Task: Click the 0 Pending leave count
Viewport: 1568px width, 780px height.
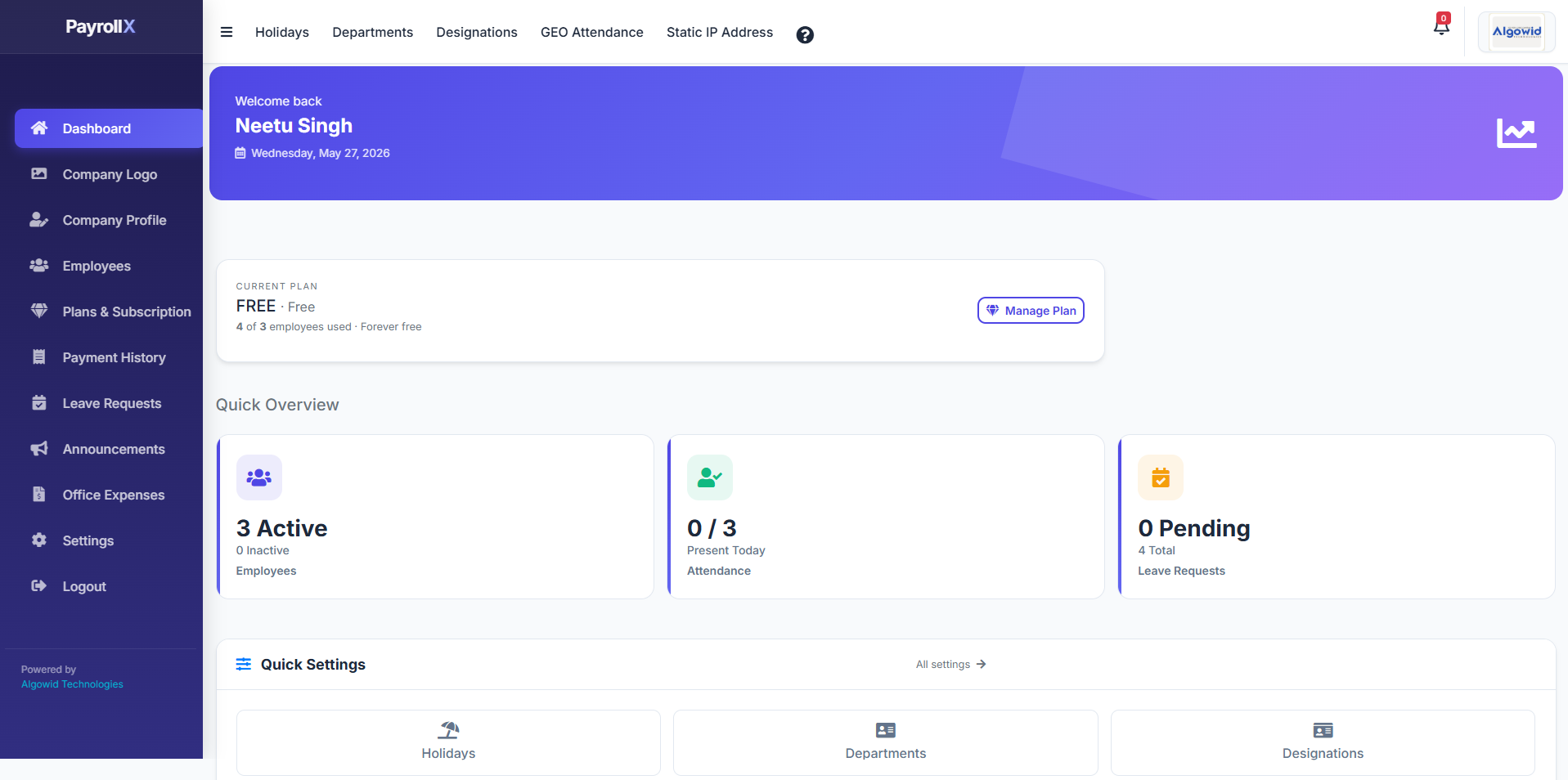Action: click(x=1194, y=528)
